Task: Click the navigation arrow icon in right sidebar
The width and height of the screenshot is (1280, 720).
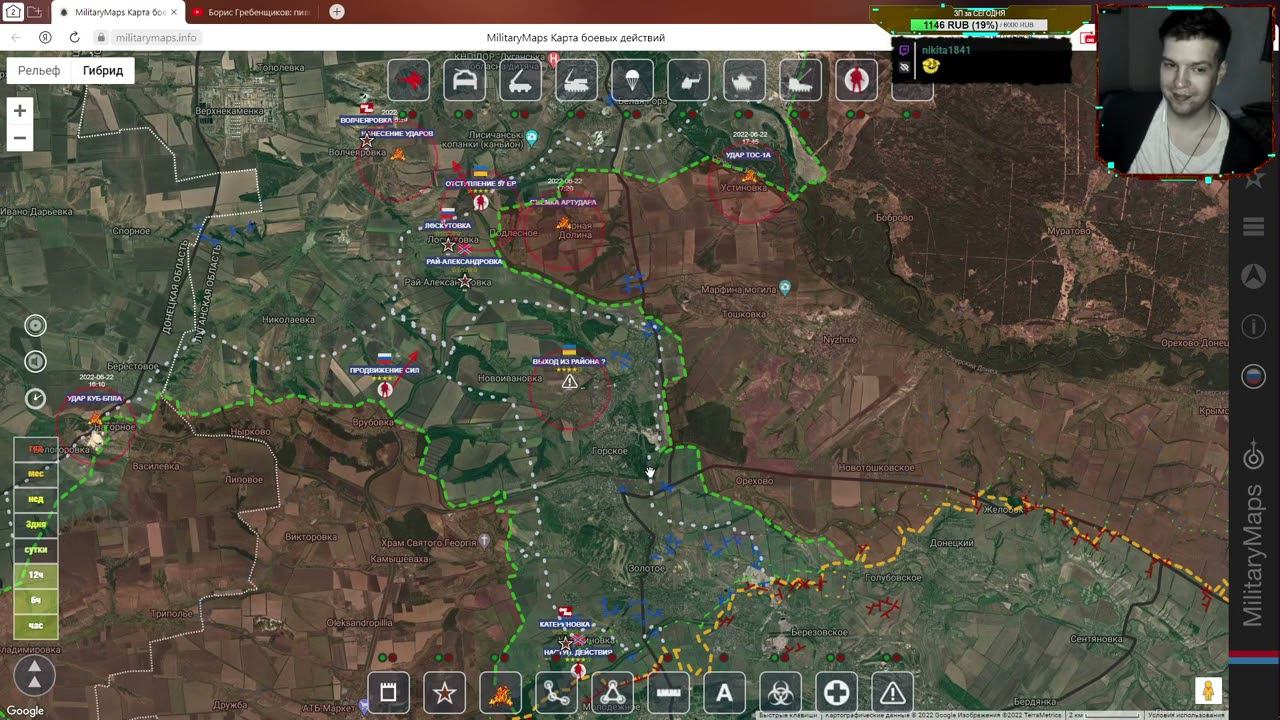Action: pos(1254,276)
